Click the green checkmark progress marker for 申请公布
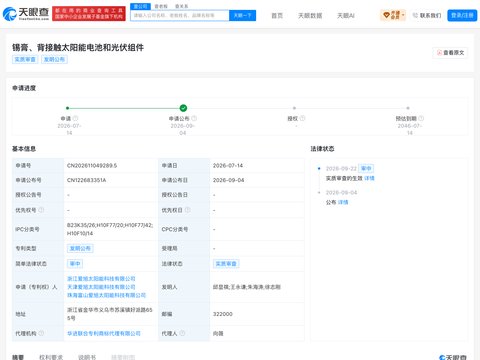This screenshot has width=480, height=360. [x=183, y=108]
